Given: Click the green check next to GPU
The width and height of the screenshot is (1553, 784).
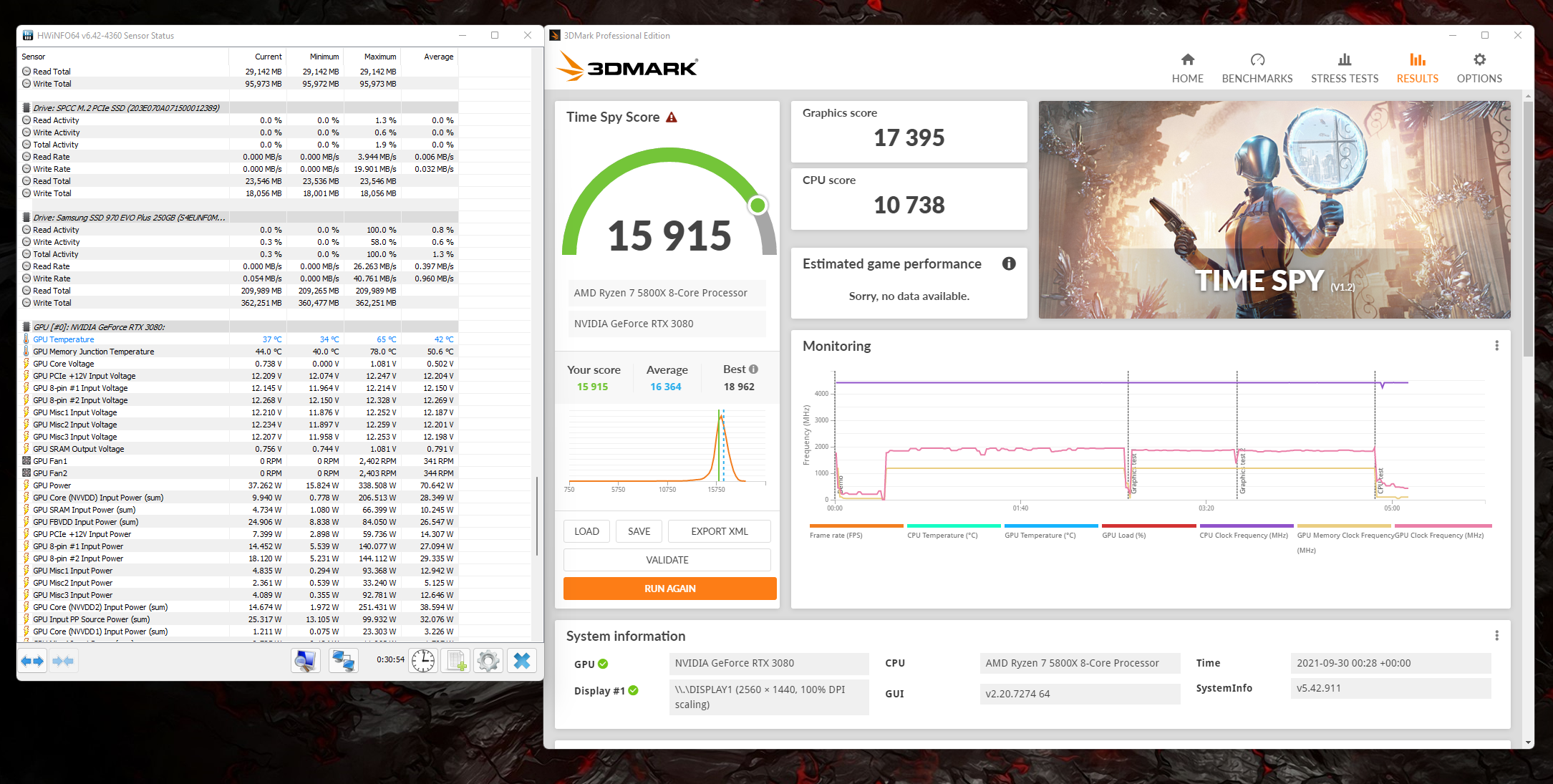Looking at the screenshot, I should 603,664.
